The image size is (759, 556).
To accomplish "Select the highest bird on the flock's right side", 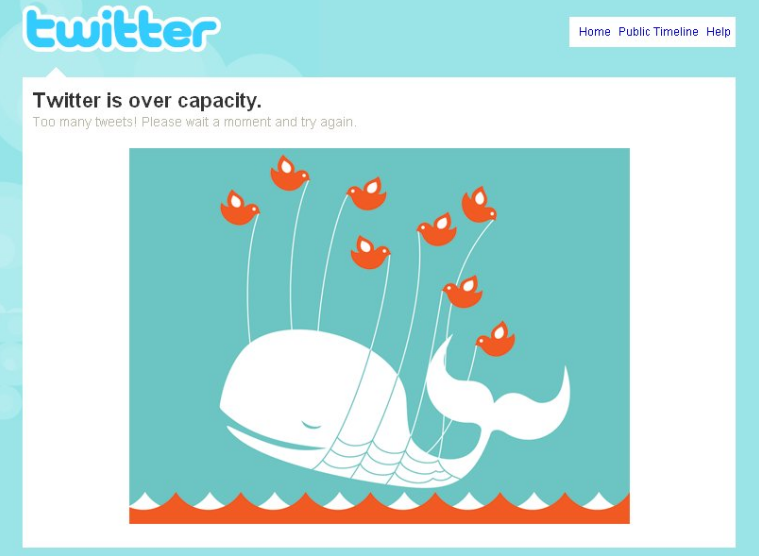I will click(x=479, y=205).
